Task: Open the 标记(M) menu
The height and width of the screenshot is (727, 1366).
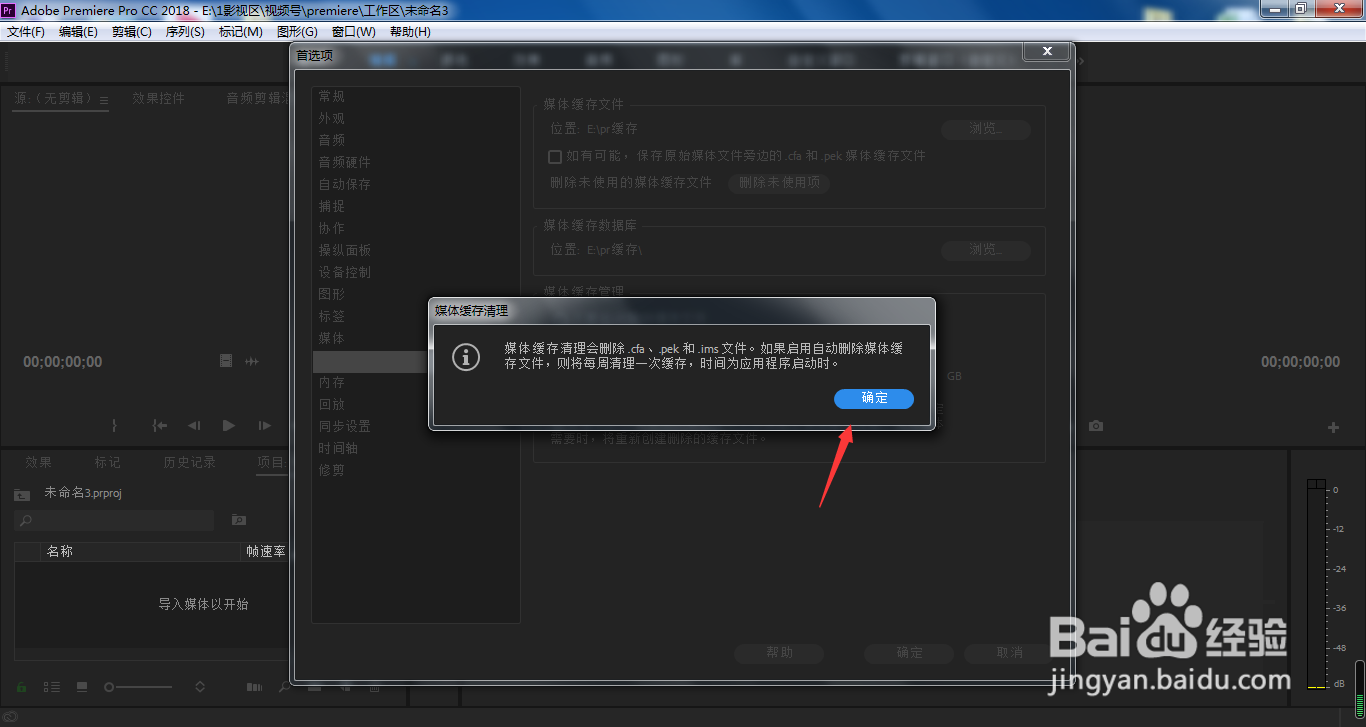Action: click(241, 32)
